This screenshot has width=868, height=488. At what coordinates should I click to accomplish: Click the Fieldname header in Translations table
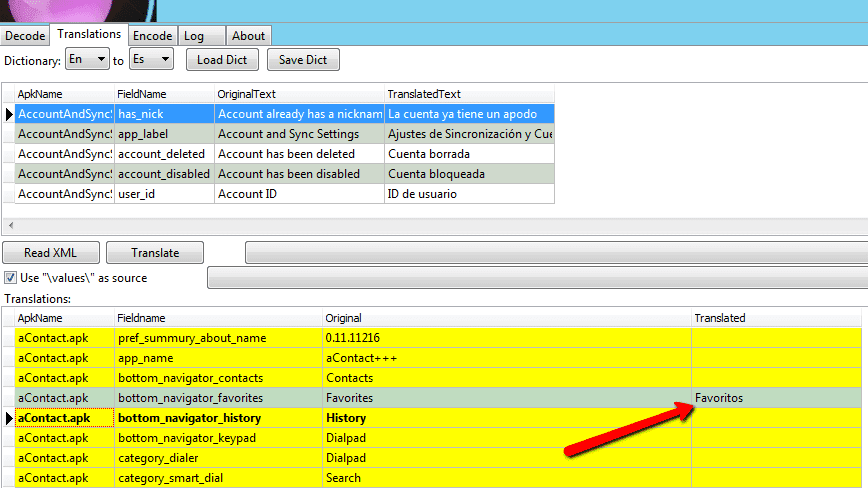(x=218, y=318)
